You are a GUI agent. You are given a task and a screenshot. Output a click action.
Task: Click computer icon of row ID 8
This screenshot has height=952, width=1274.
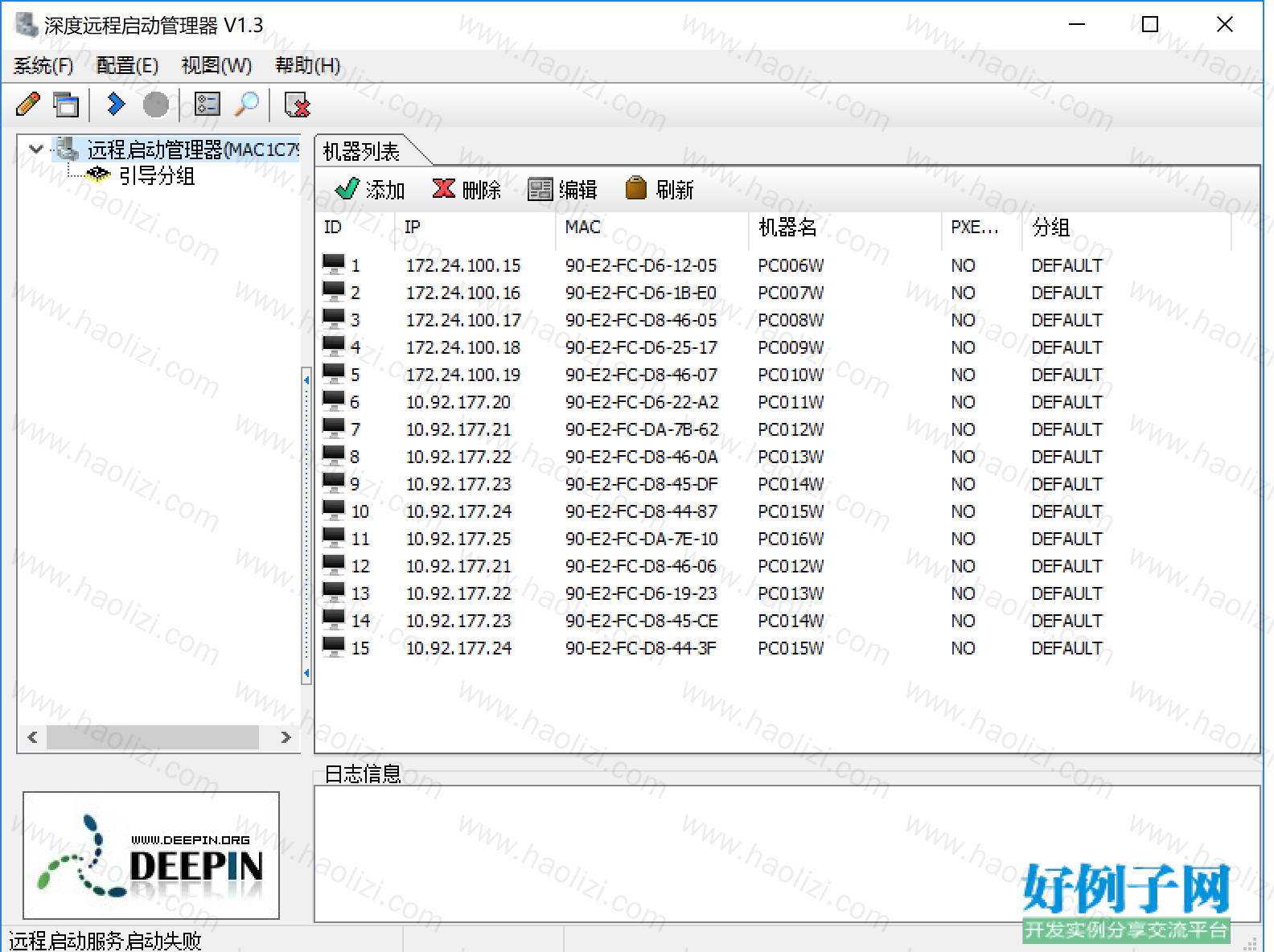click(x=334, y=455)
